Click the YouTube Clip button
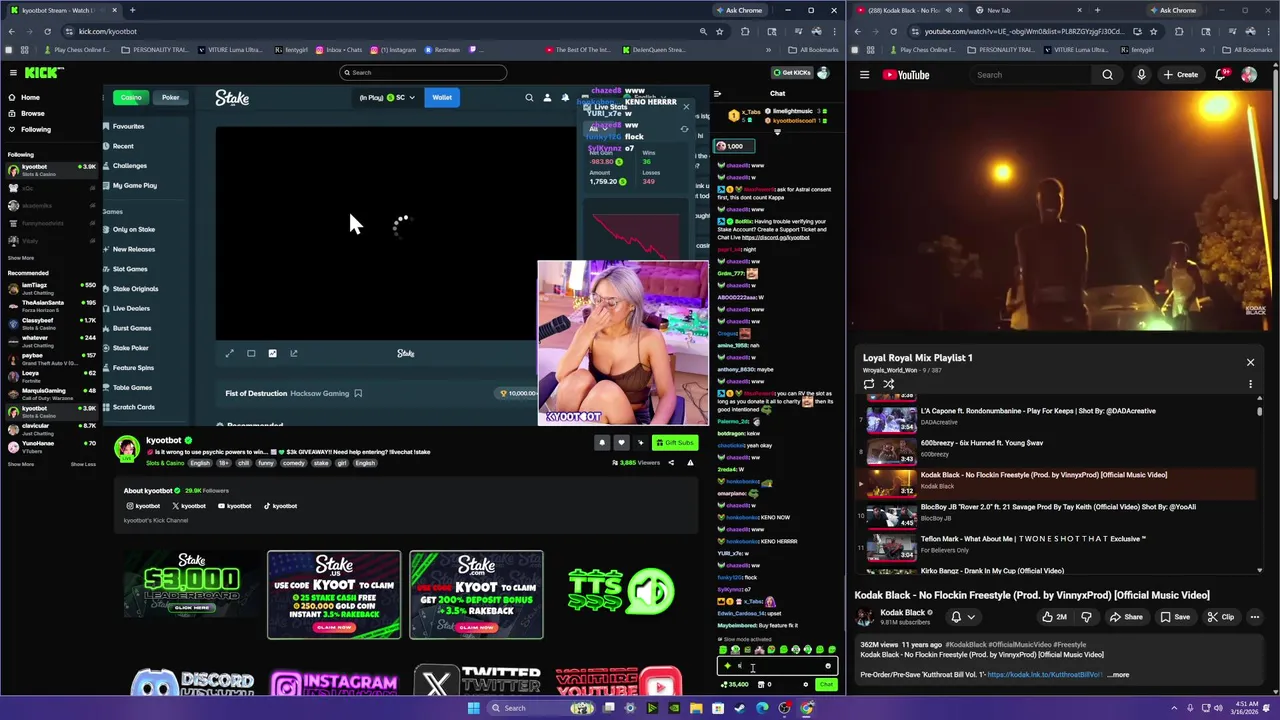 (1220, 617)
